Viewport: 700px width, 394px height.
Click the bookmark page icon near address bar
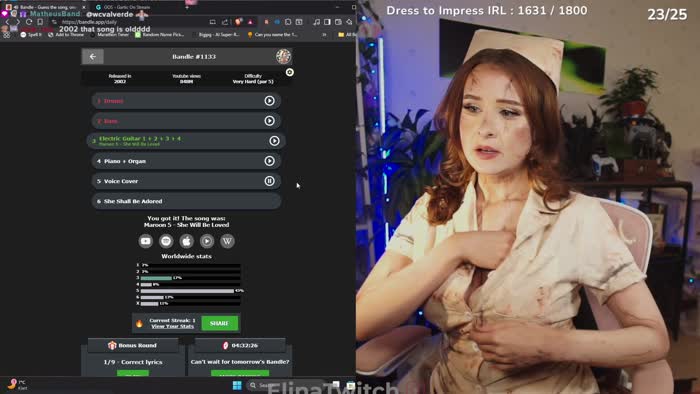(40, 22)
